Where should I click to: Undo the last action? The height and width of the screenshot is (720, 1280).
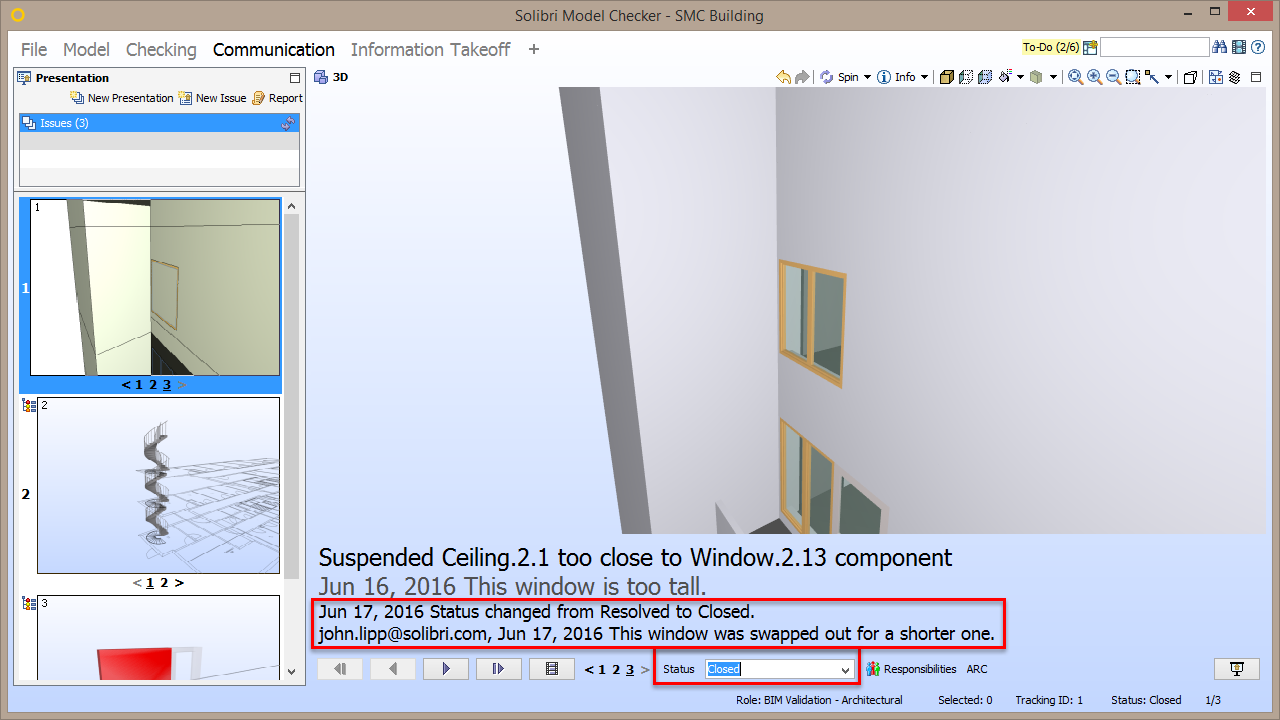click(783, 77)
